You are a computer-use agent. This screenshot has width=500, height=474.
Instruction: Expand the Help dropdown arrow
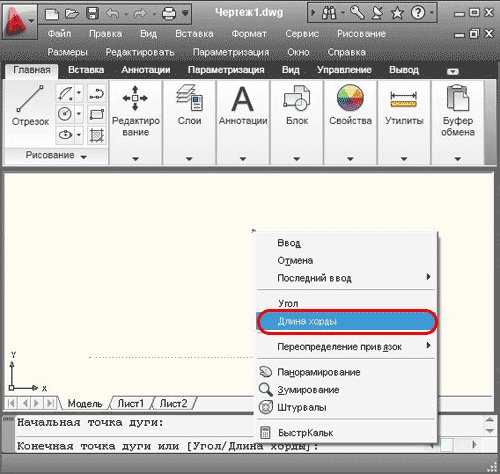pos(432,13)
